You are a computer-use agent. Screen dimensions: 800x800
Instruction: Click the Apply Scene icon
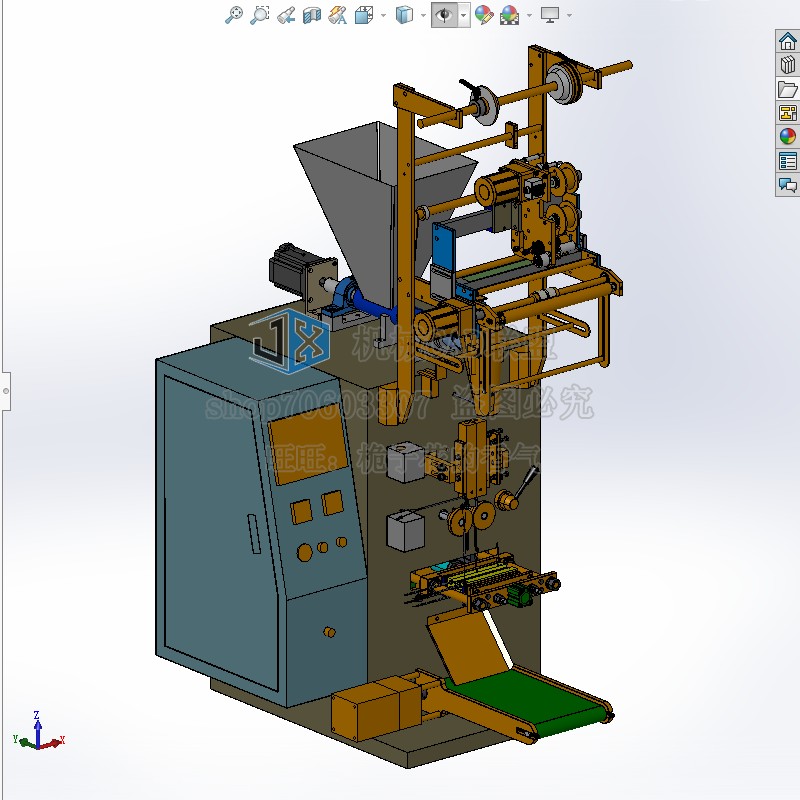click(x=510, y=15)
